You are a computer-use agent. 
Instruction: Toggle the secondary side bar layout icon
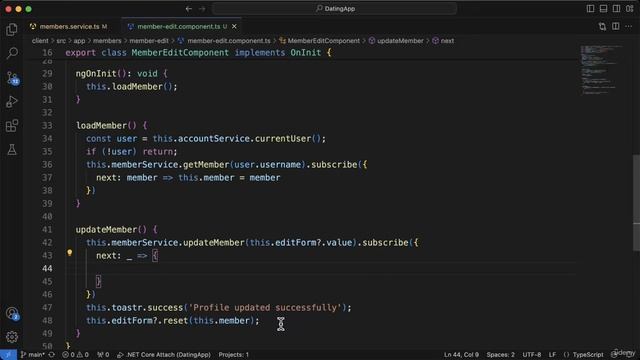click(x=616, y=9)
